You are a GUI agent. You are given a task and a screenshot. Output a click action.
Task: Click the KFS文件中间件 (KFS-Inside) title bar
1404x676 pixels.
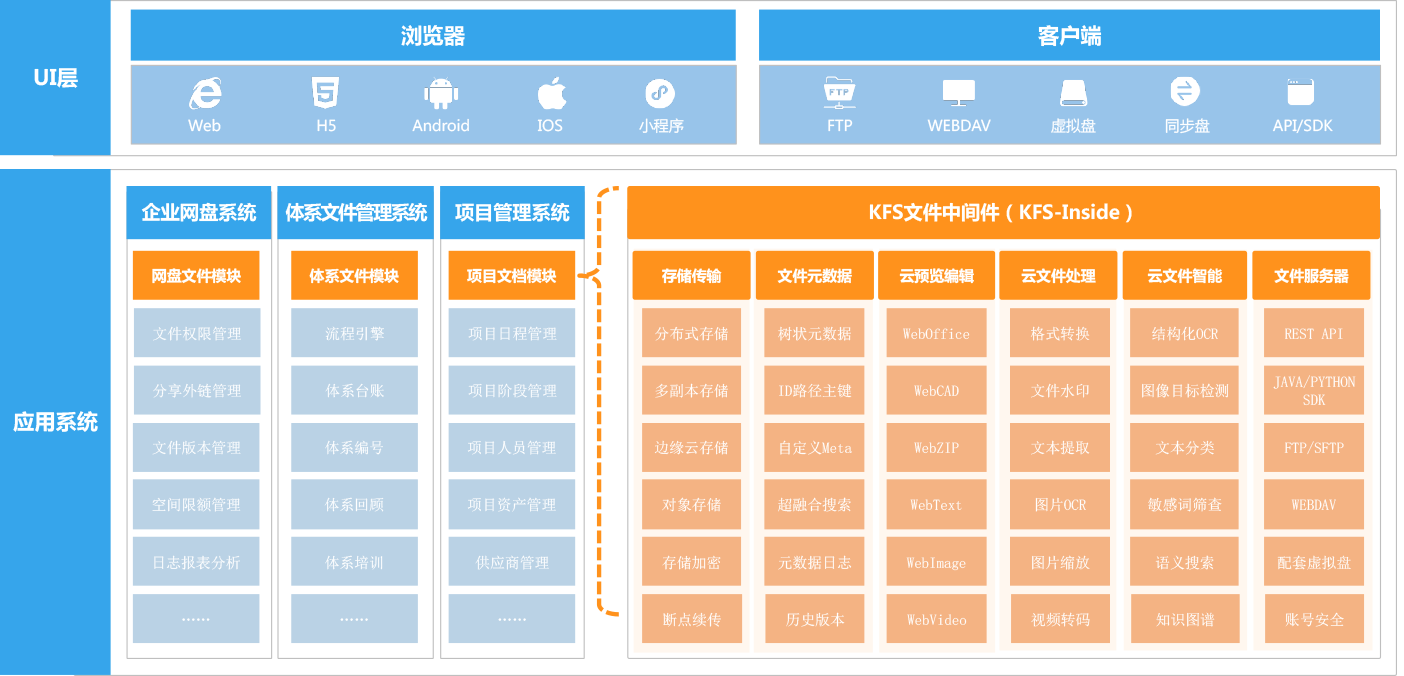coord(1003,212)
